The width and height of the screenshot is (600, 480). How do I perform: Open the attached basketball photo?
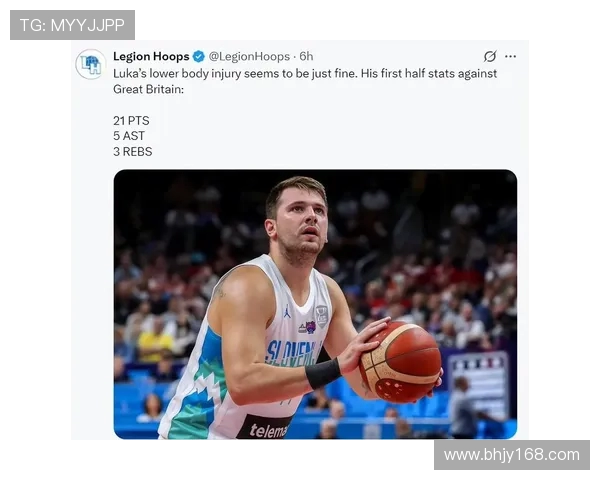point(315,304)
